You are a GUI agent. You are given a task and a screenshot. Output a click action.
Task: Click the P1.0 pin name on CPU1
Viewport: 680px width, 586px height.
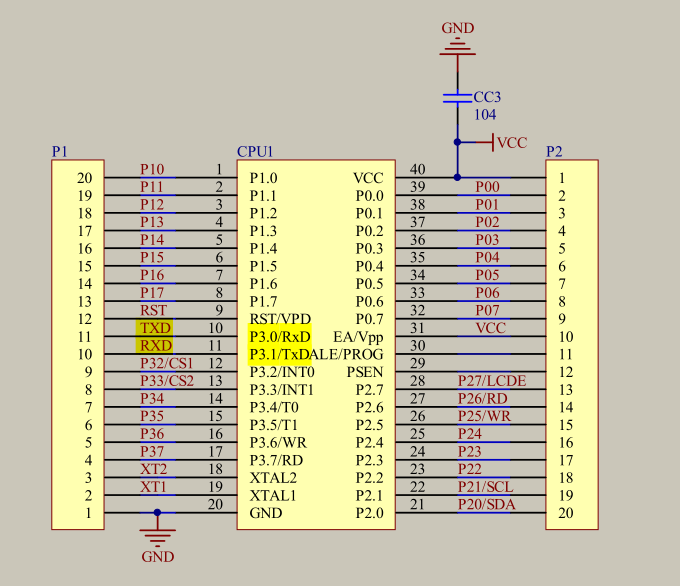[263, 178]
